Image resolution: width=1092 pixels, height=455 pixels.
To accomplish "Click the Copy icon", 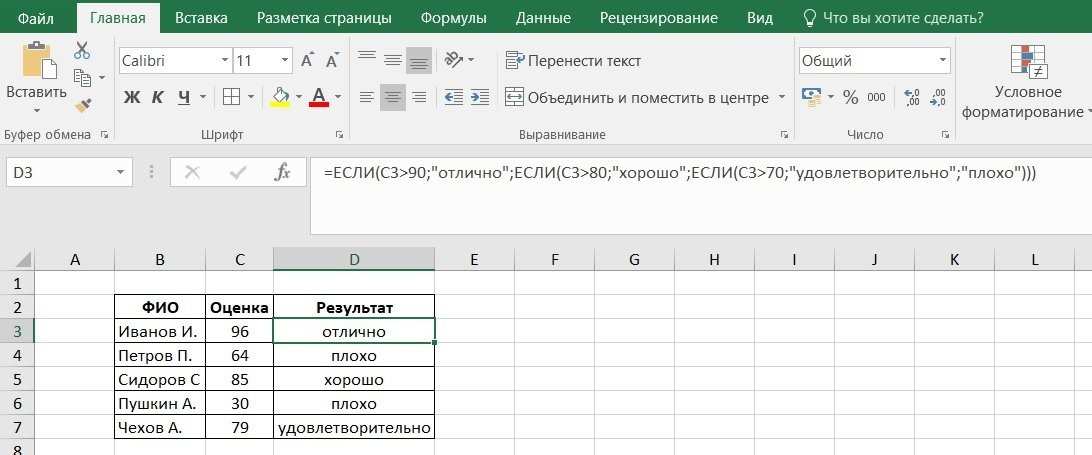I will 83,77.
